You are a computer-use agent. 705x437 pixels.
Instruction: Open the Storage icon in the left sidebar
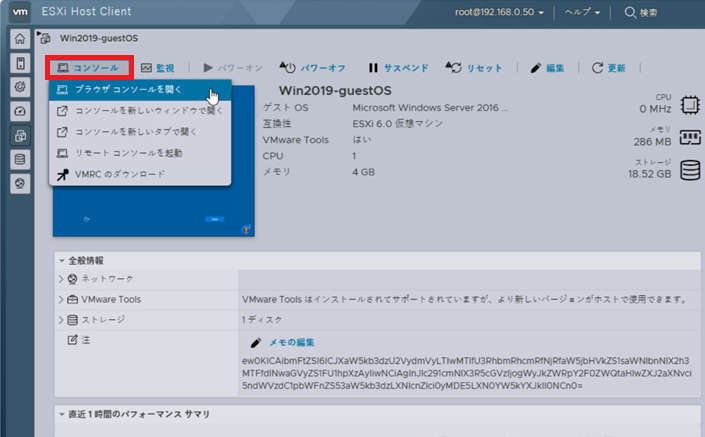pos(19,160)
